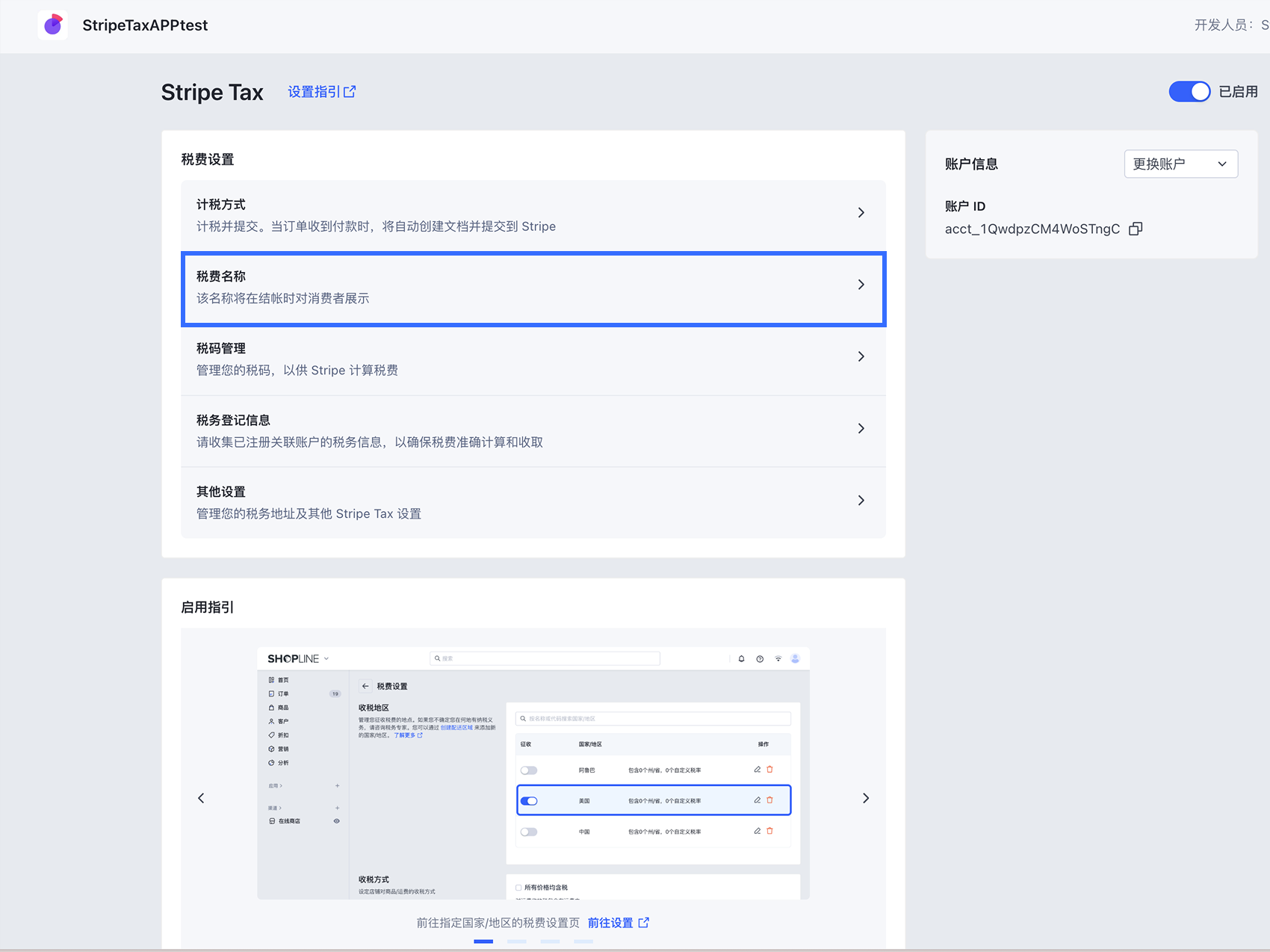Open the 设置指引 setup guide link

click(x=322, y=92)
